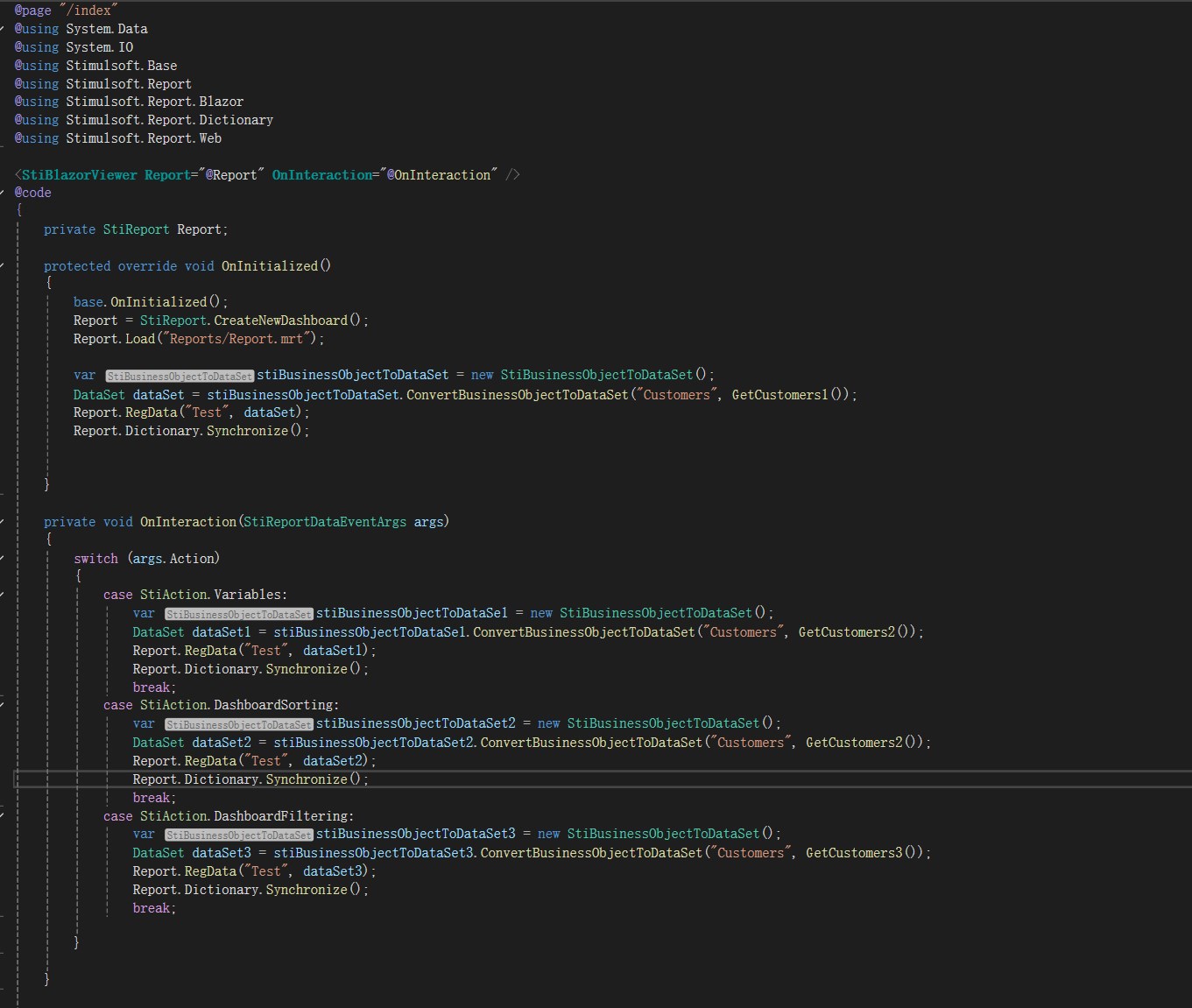Click GetCustomers2() on the dataSet1 line
This screenshot has width=1192, height=1008.
coord(857,632)
